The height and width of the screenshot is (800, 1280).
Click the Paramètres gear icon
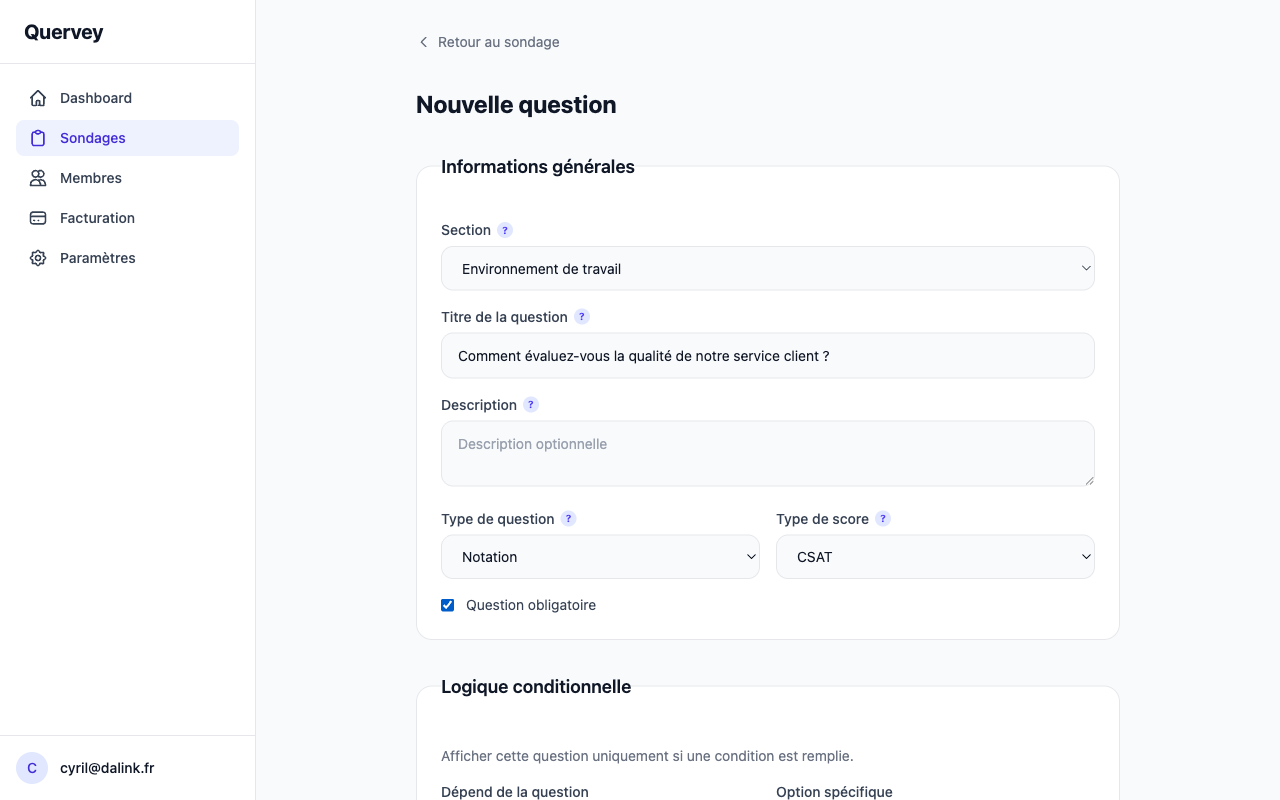point(37,257)
